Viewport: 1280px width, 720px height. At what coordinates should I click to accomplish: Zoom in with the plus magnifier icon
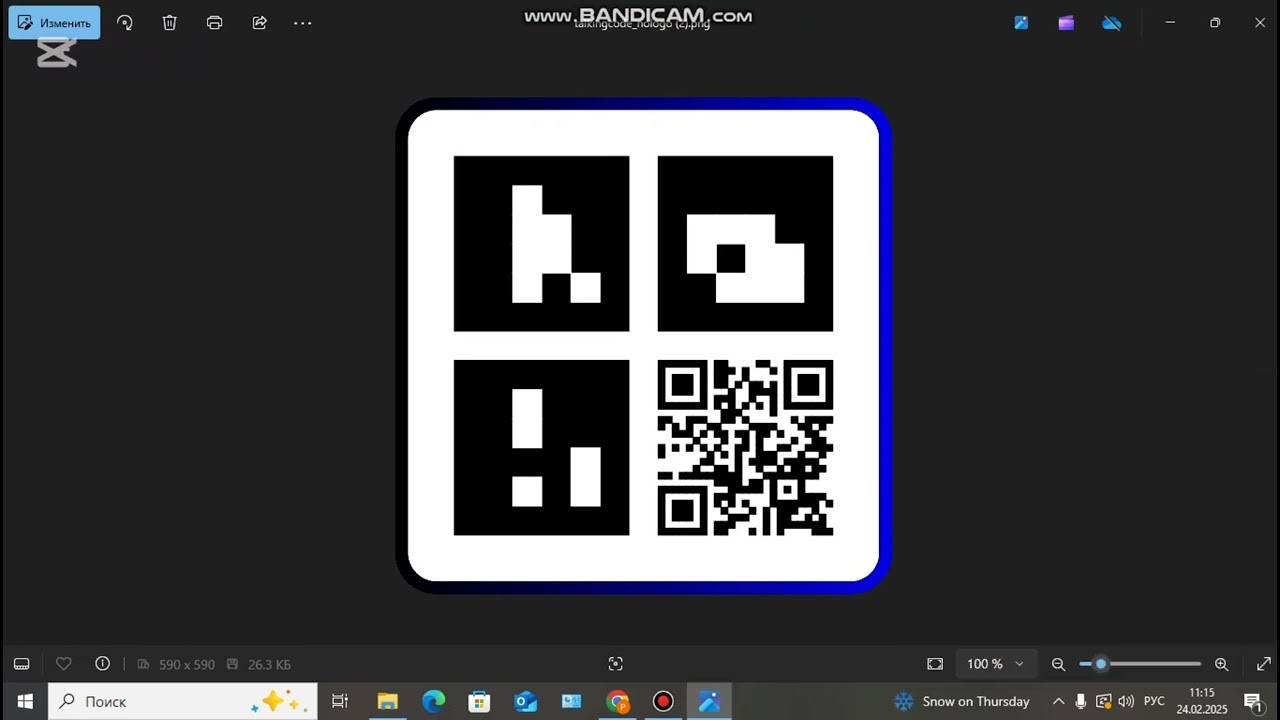[1221, 664]
